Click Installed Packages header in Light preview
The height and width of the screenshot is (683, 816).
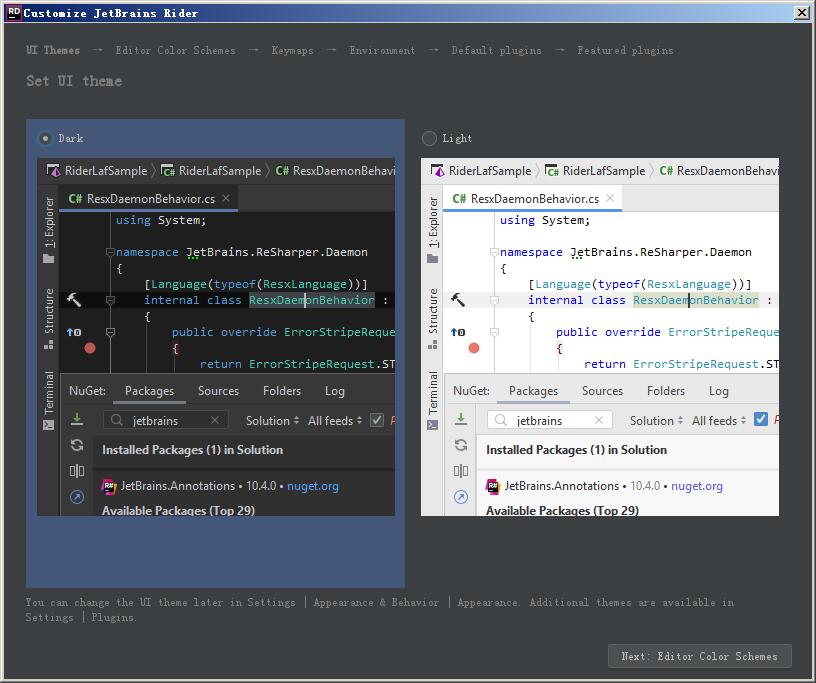pyautogui.click(x=576, y=450)
